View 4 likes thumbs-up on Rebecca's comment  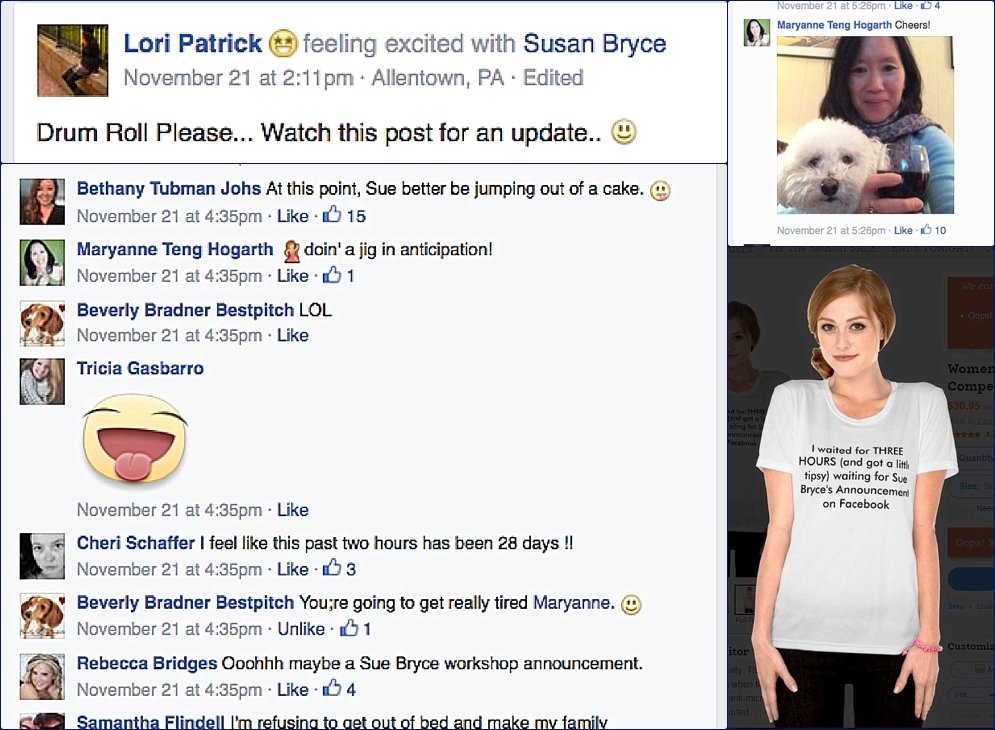point(339,689)
